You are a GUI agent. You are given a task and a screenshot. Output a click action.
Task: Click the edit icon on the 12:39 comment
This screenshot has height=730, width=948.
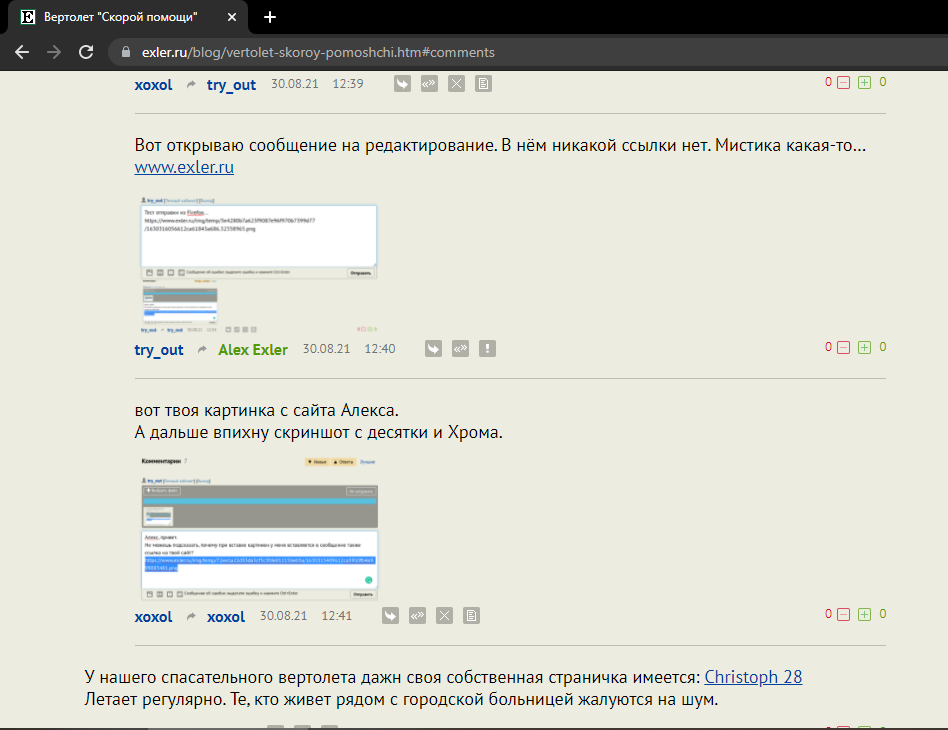pyautogui.click(x=484, y=84)
